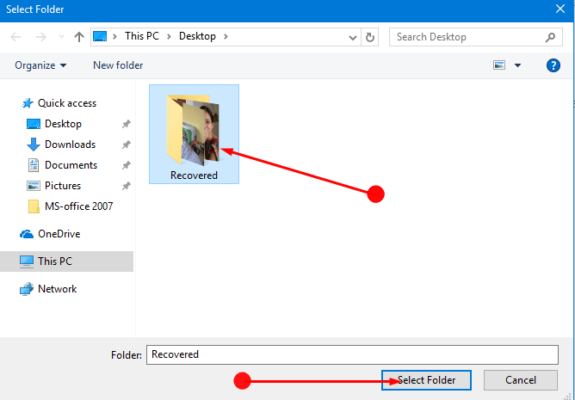Click the pin icon beside Downloads
The height and width of the screenshot is (400, 575).
coord(126,145)
